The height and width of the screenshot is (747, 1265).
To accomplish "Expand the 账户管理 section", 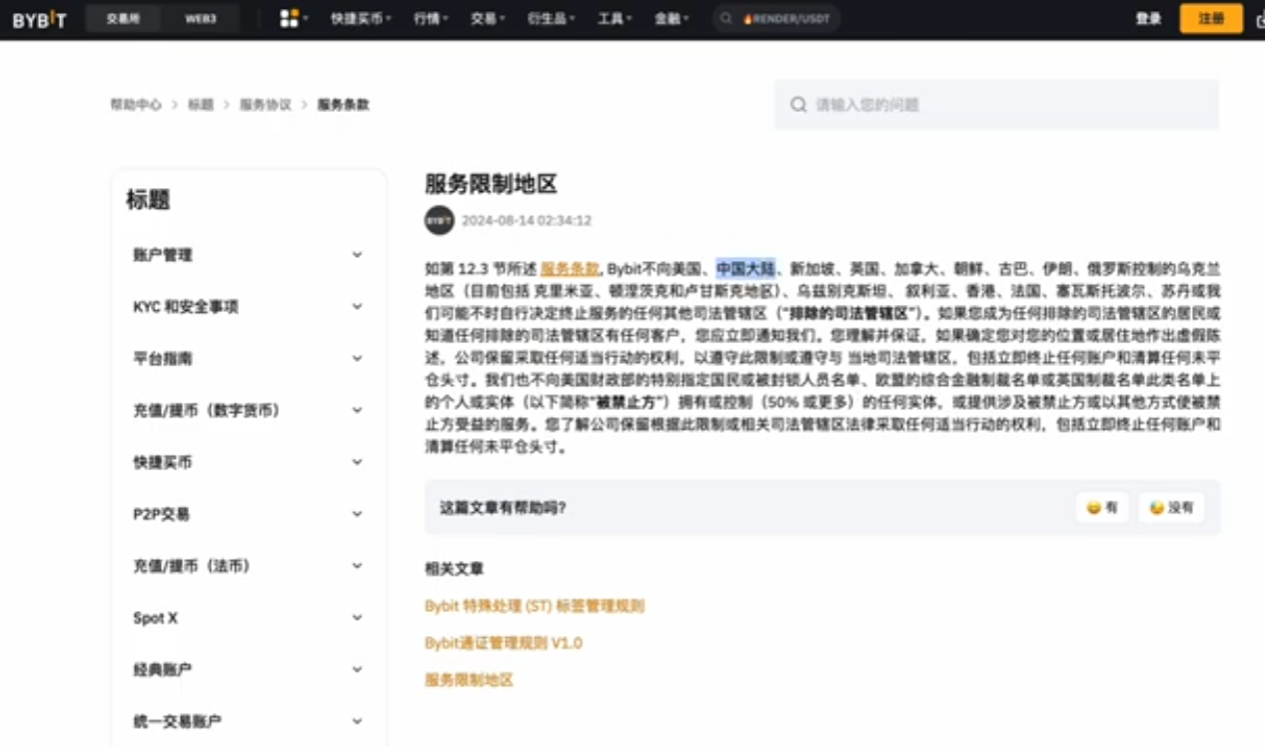I will click(248, 255).
